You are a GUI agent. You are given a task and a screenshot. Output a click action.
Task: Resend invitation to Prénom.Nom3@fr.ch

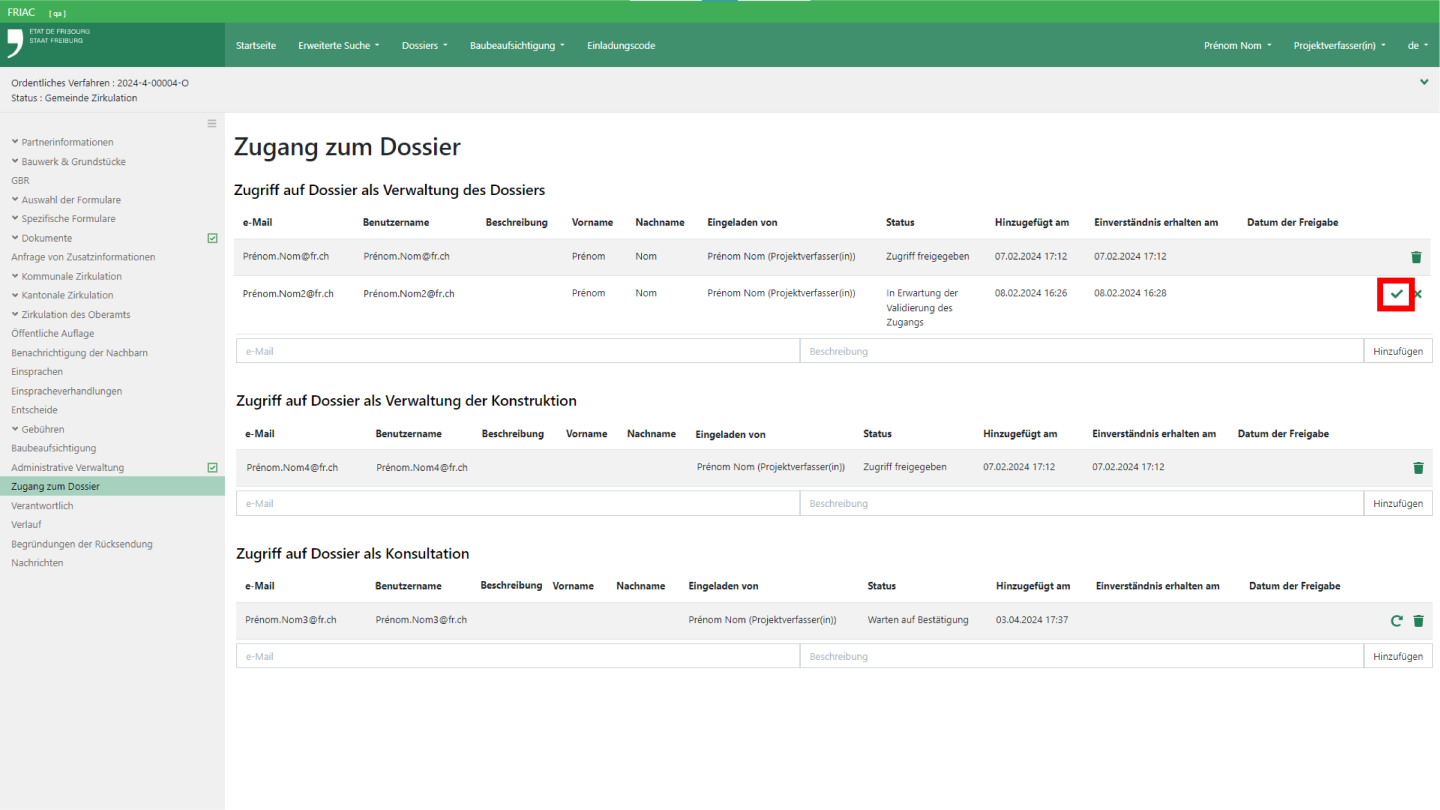click(x=1397, y=621)
